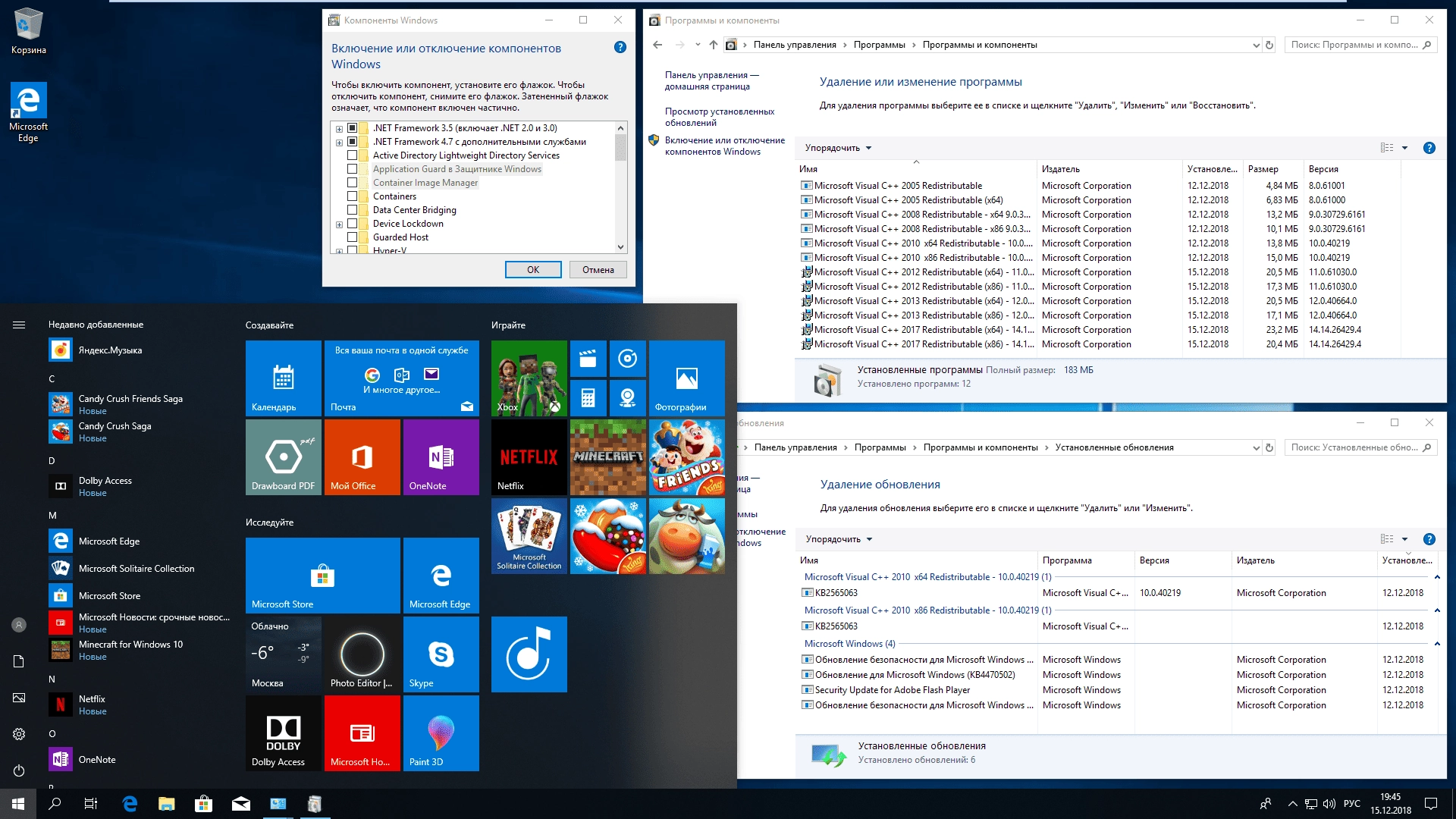This screenshot has width=1456, height=819.
Task: Launch the Xbox tile
Action: pyautogui.click(x=529, y=378)
